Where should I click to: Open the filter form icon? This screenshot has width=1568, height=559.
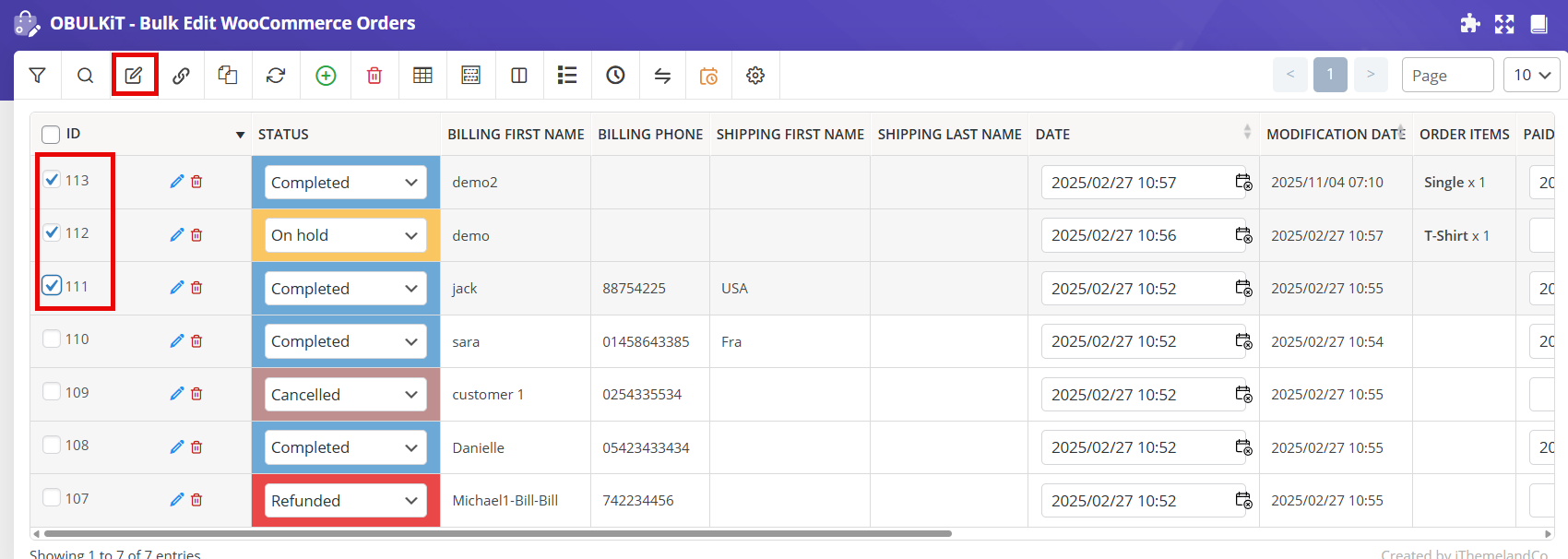point(38,76)
